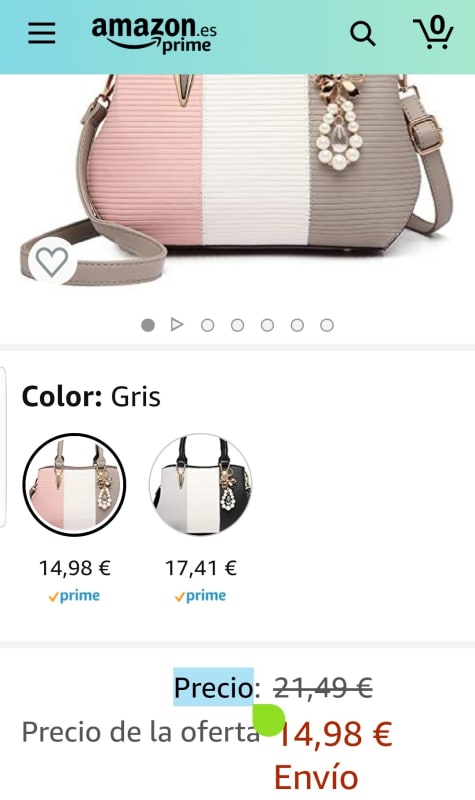
Task: Show fifth carousel image dot
Action: [267, 325]
